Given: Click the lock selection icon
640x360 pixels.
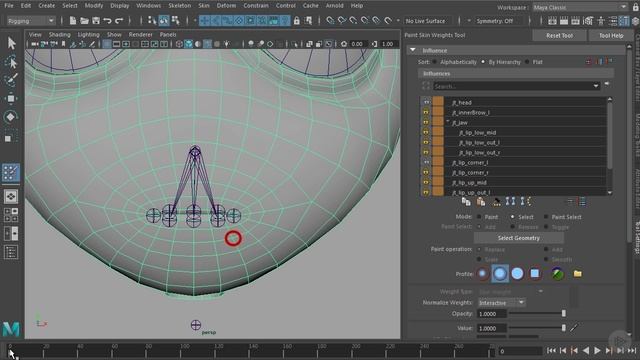Looking at the screenshot, I should pos(297,20).
